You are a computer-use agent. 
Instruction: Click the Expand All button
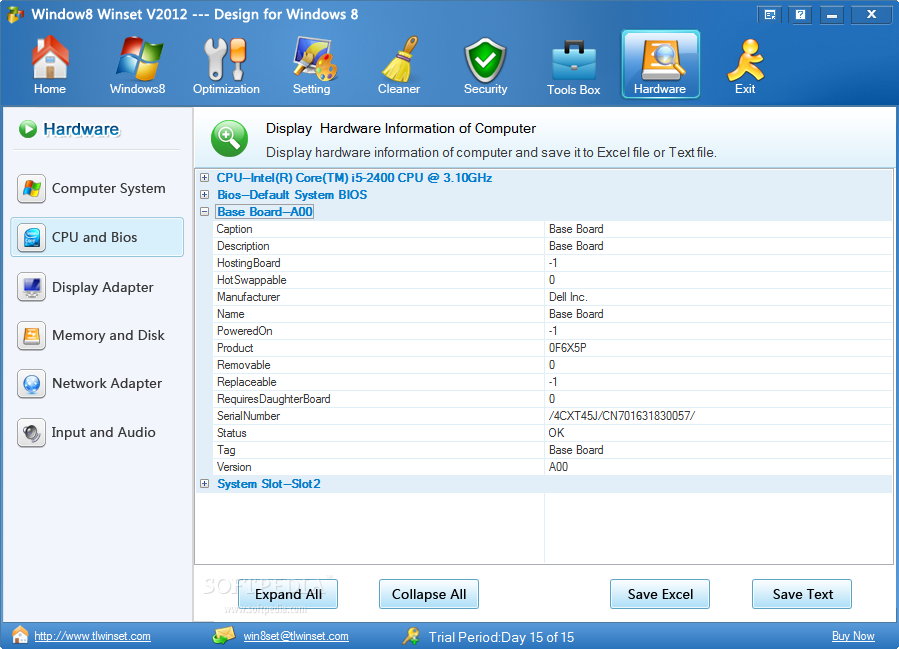[x=288, y=594]
